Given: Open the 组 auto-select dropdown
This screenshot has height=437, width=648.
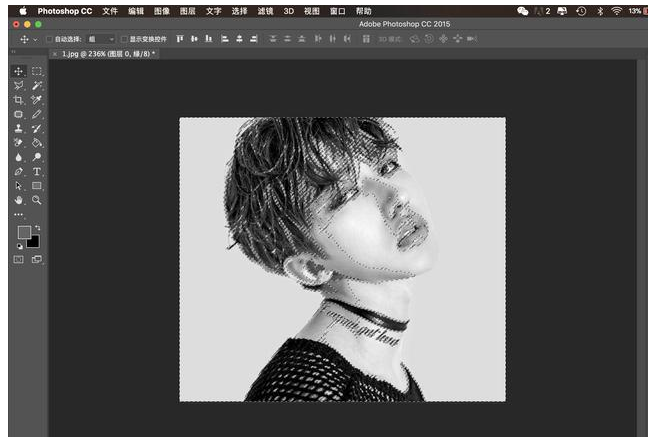Looking at the screenshot, I should 101,39.
